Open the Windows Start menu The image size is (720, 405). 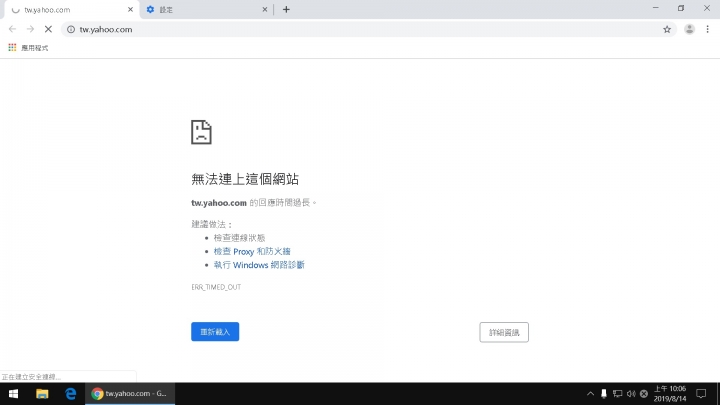[x=13, y=394]
